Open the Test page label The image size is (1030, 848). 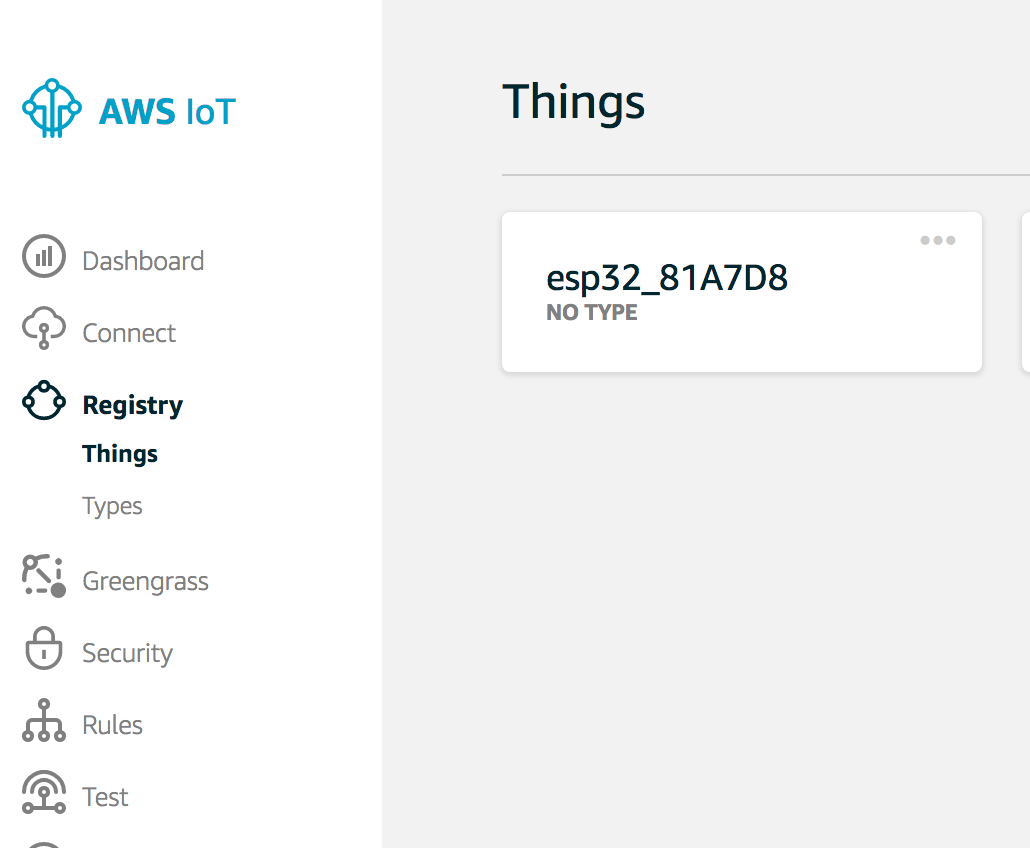coord(105,797)
